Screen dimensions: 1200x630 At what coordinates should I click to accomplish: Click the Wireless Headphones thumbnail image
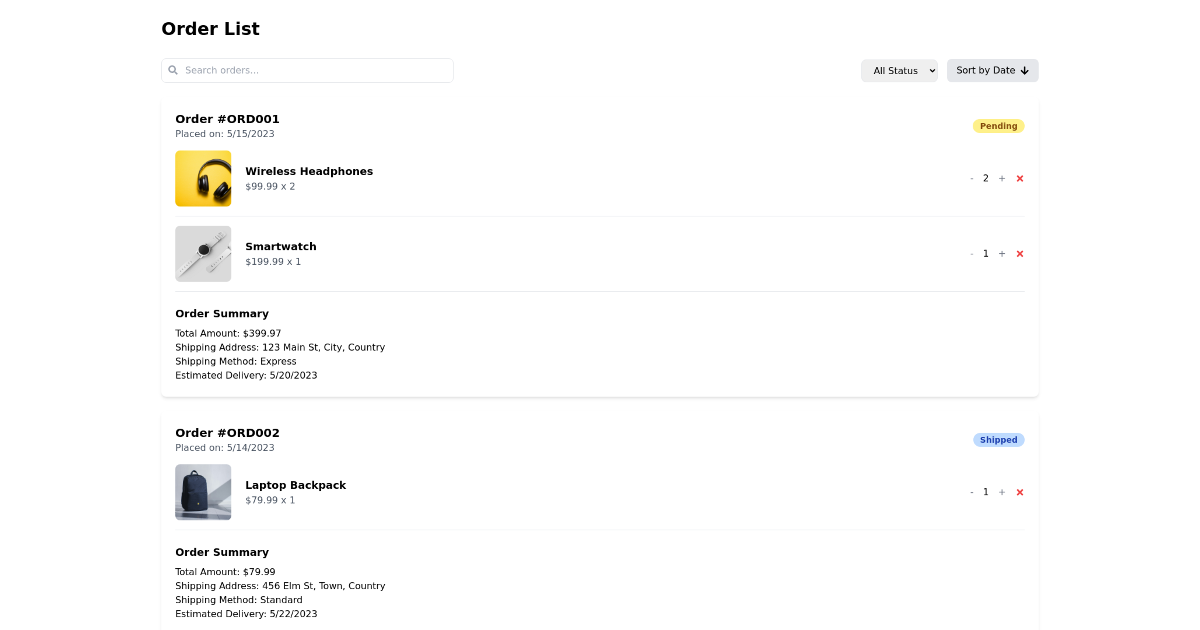point(203,178)
